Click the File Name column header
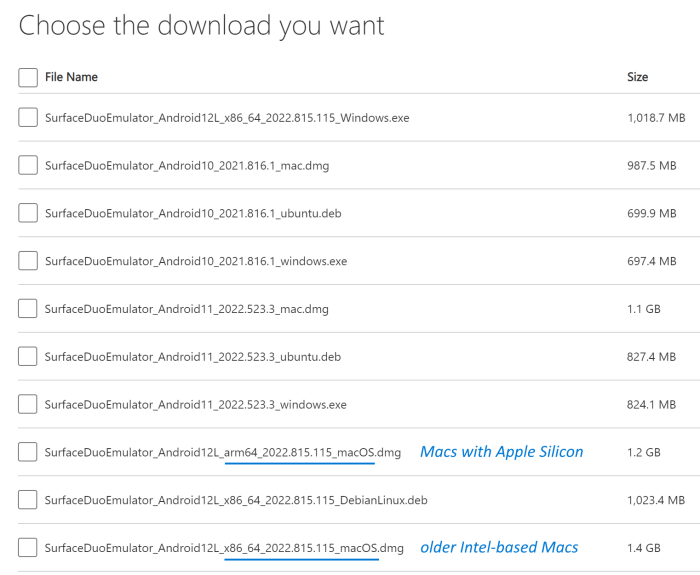The image size is (700, 575). 71,77
